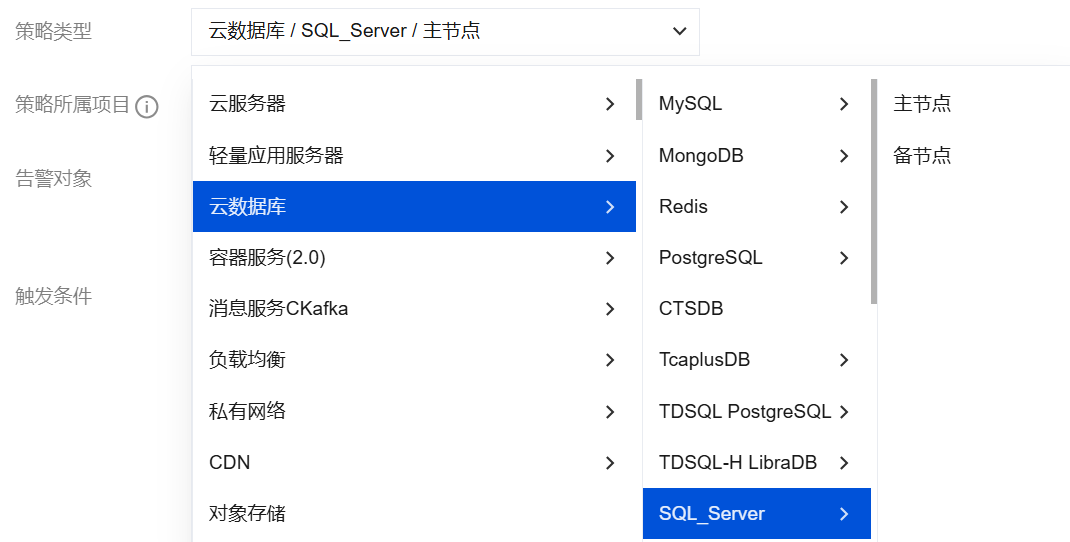1070x542 pixels.
Task: Choose MySQL database type
Action: pos(757,104)
